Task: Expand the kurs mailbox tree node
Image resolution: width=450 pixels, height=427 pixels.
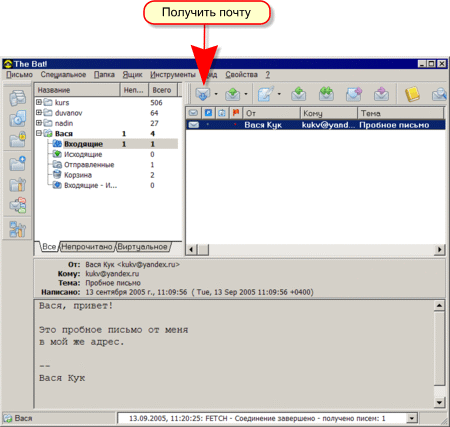Action: tap(39, 102)
